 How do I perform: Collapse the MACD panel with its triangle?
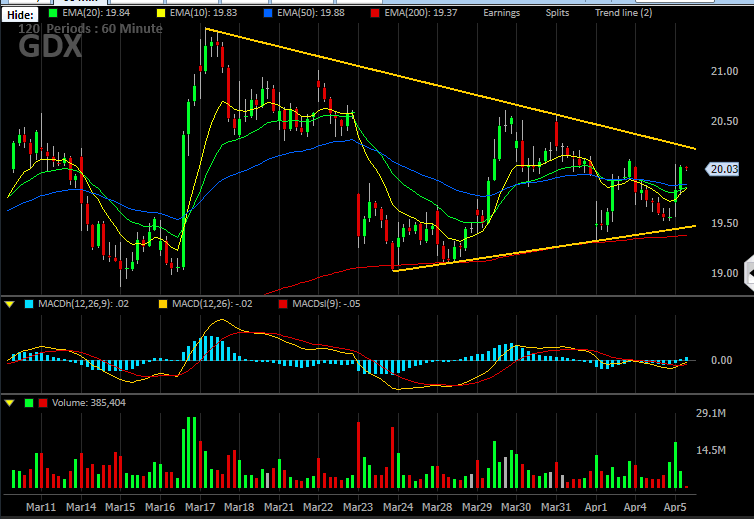coord(10,304)
